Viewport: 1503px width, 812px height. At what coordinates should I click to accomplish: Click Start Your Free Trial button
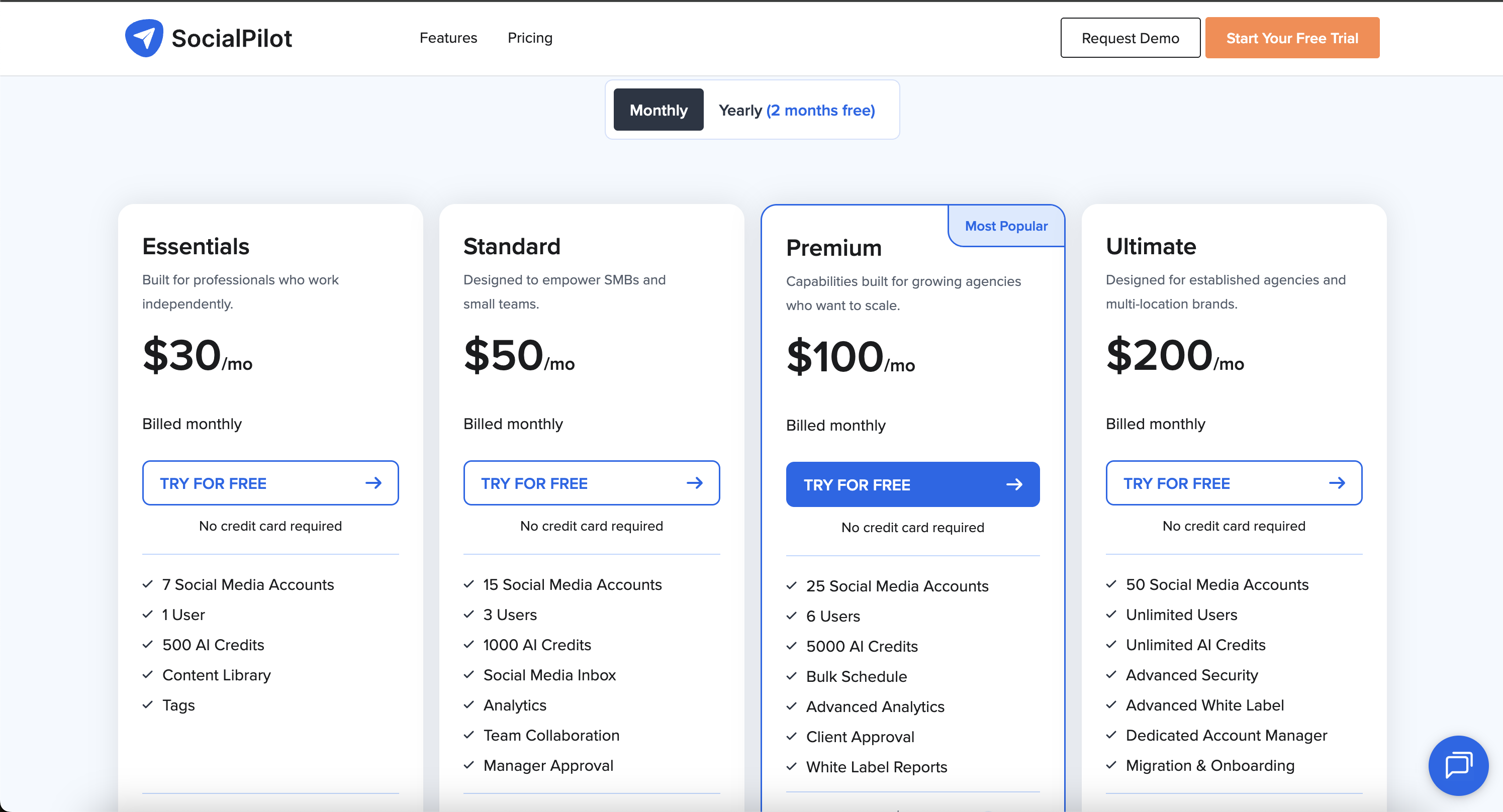tap(1292, 38)
